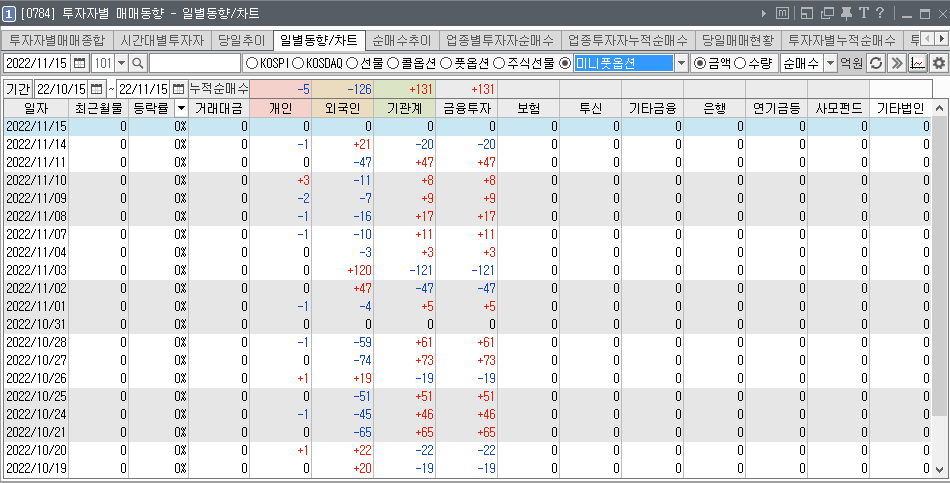Select the KOSDAQ radio button

(x=298, y=63)
